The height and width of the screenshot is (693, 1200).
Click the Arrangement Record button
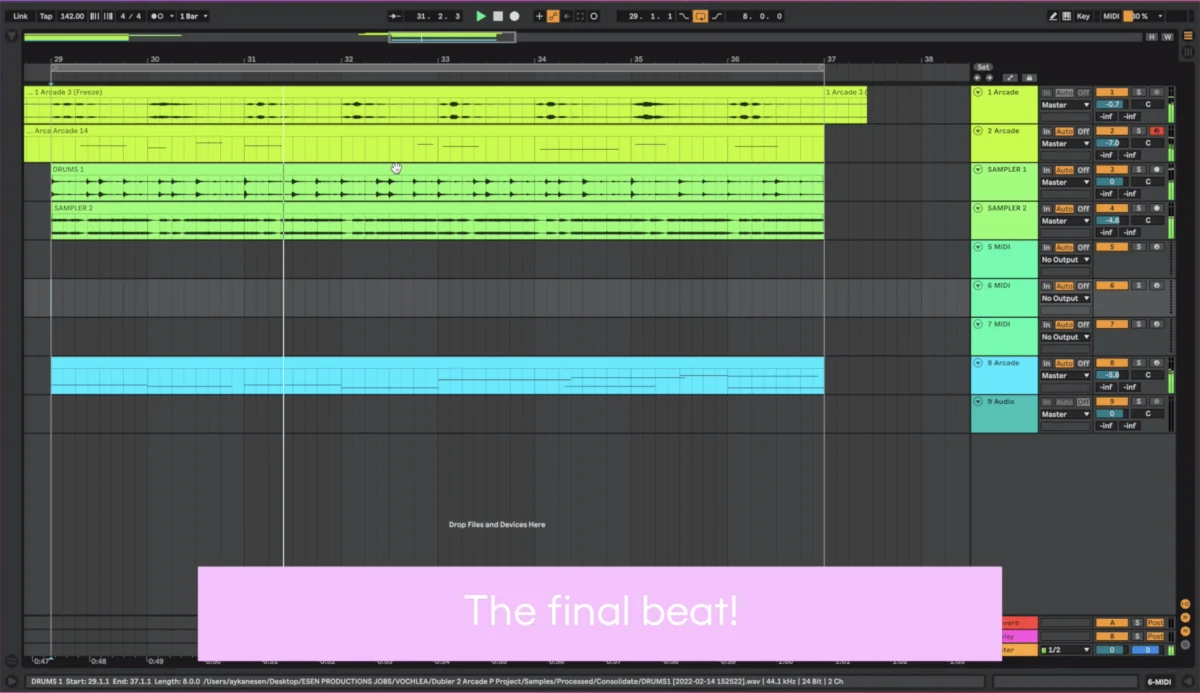[x=515, y=16]
